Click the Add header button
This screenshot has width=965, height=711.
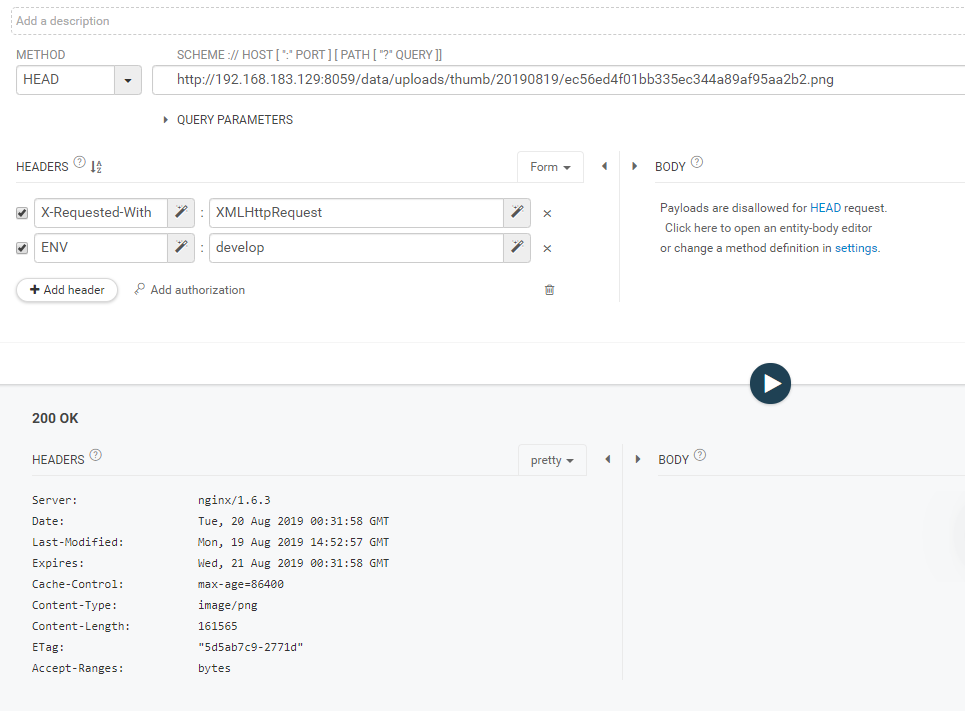(x=67, y=290)
